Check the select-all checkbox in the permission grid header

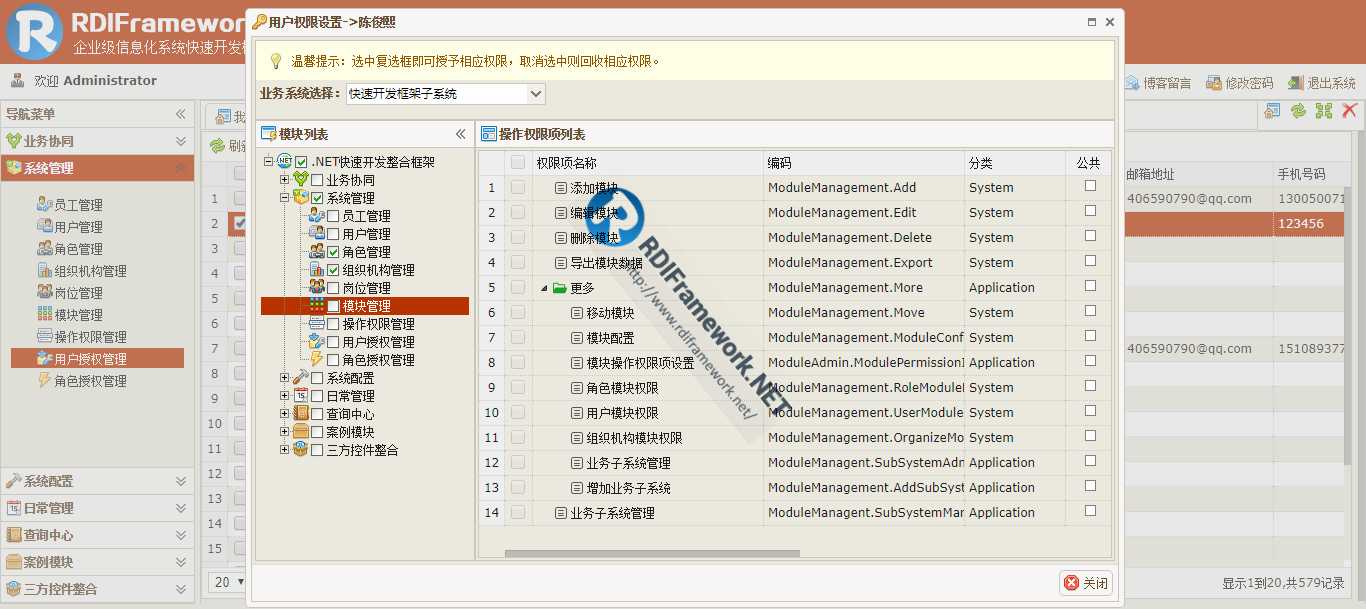517,162
